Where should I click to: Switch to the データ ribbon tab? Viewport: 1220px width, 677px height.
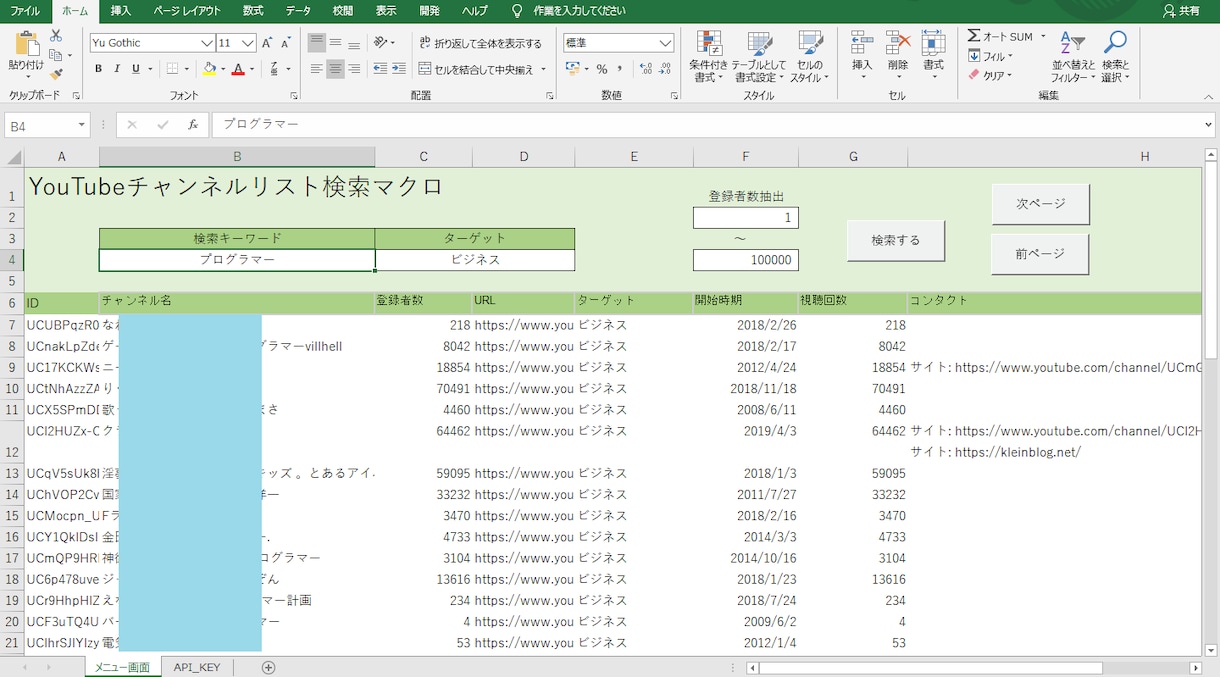(298, 11)
